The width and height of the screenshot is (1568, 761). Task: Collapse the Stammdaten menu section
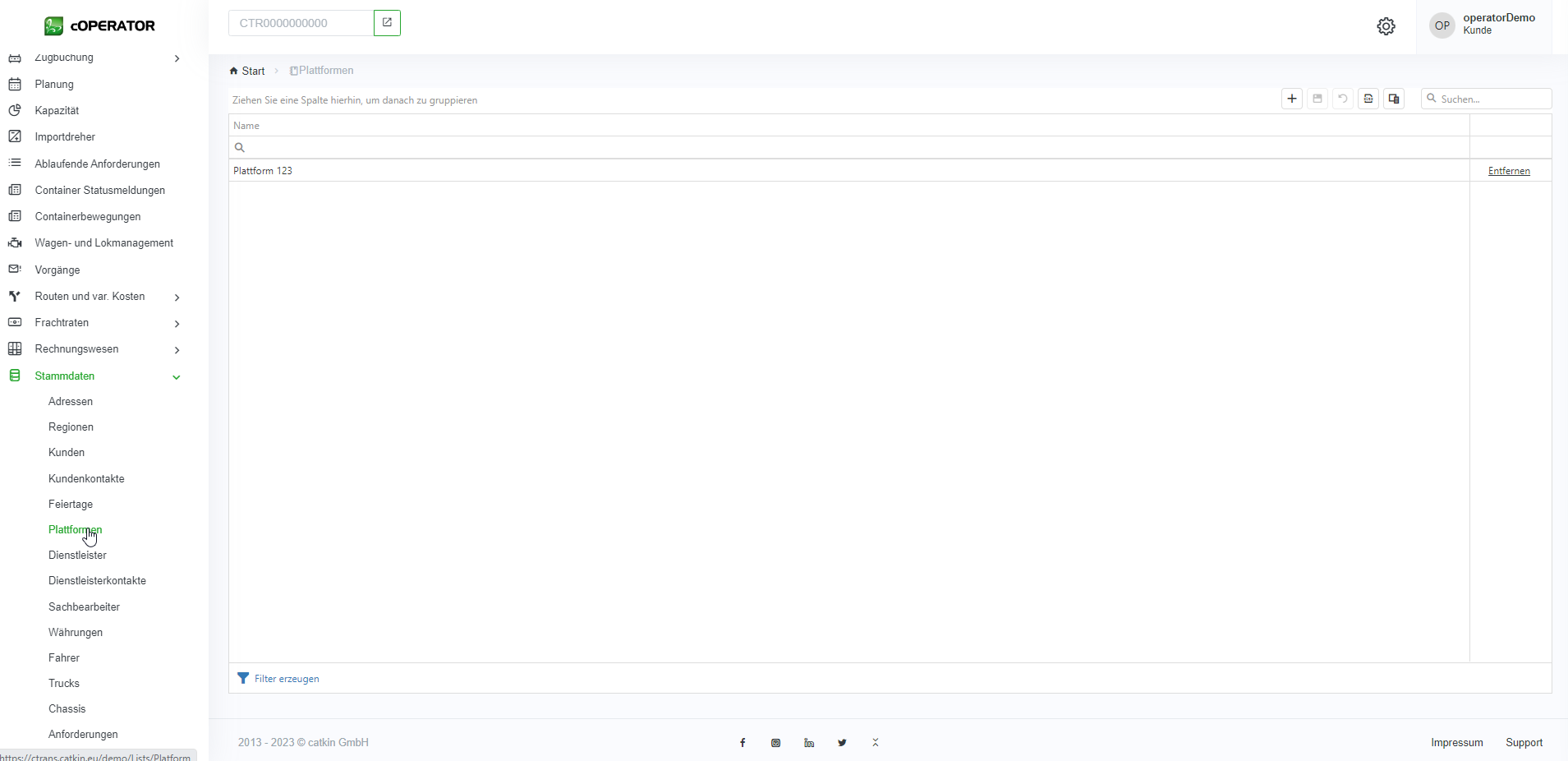point(176,377)
